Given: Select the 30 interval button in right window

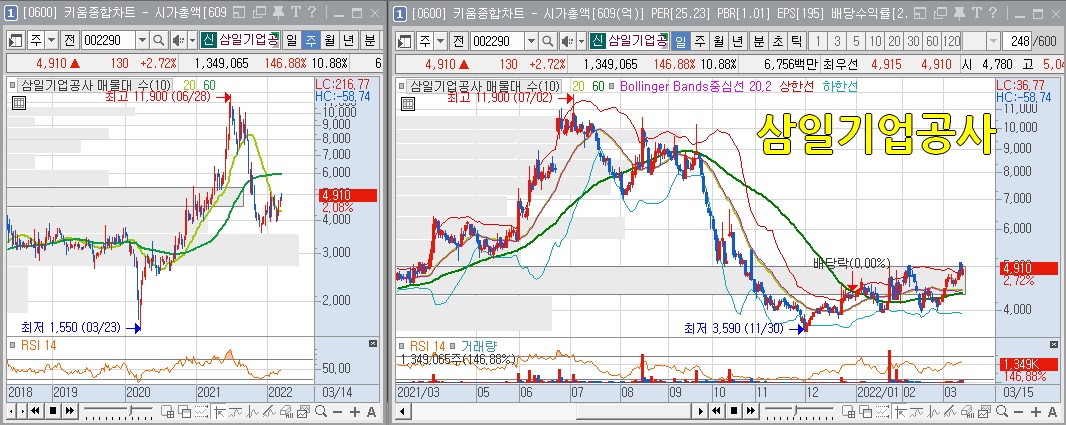Looking at the screenshot, I should (914, 41).
